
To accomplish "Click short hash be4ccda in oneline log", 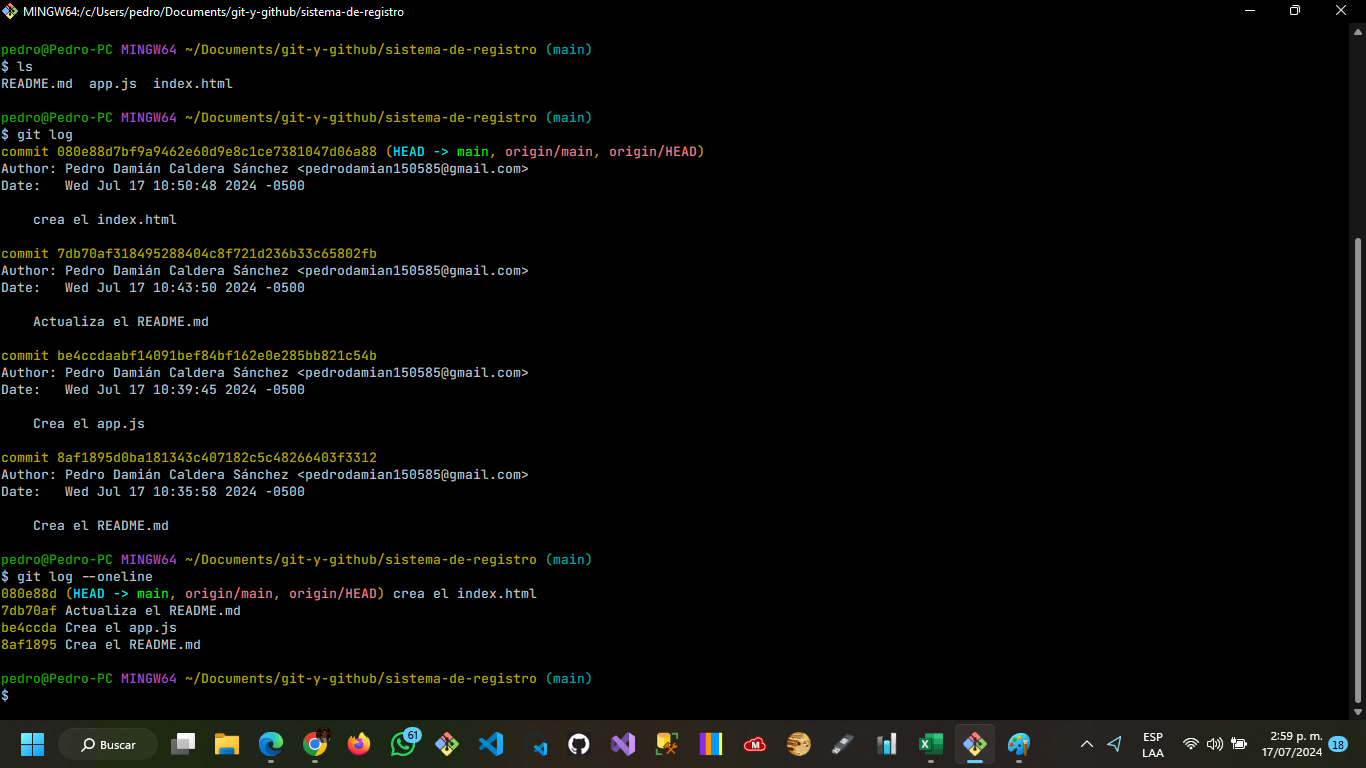I will (x=29, y=628).
